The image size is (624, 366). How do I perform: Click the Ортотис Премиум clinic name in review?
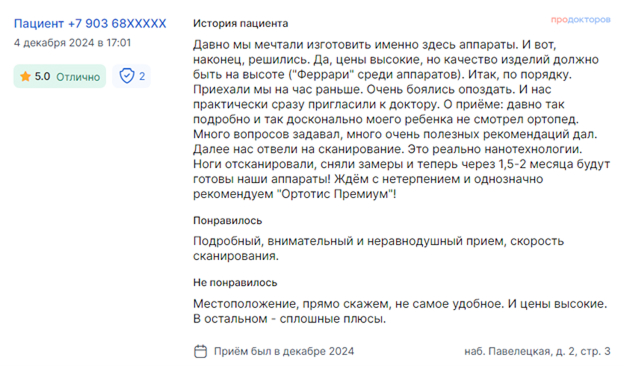click(335, 194)
